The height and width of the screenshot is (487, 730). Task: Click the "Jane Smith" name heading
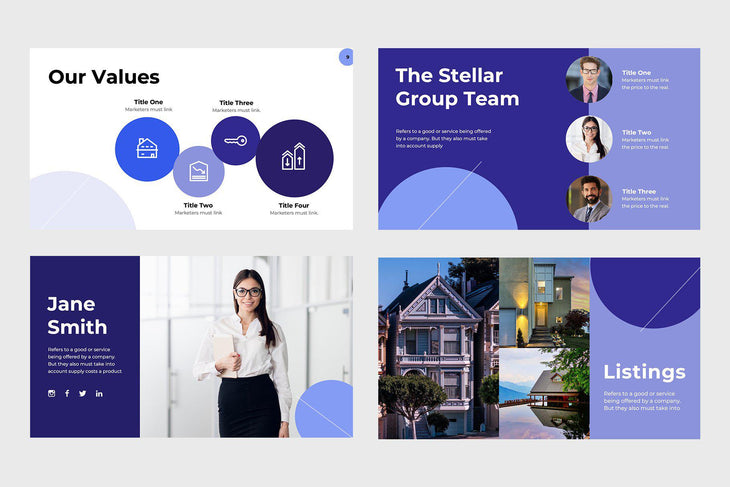(x=77, y=315)
